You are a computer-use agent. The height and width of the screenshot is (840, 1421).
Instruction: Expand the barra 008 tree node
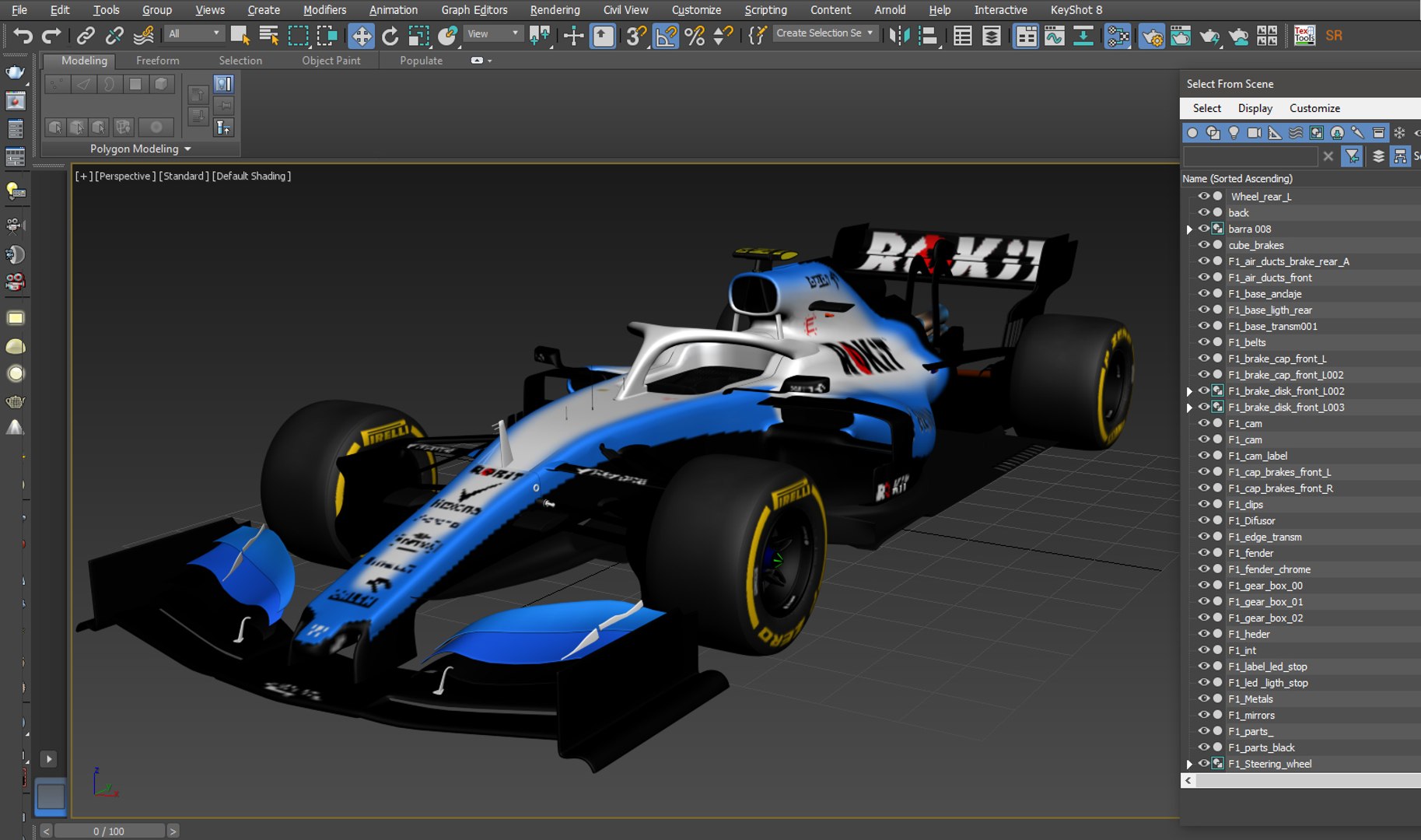(x=1189, y=229)
